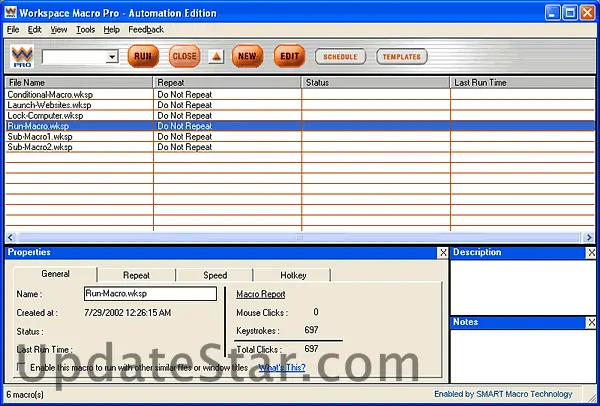Screen dimensions: 600x406
Task: Expand the macro selection combo box
Action: coord(112,57)
